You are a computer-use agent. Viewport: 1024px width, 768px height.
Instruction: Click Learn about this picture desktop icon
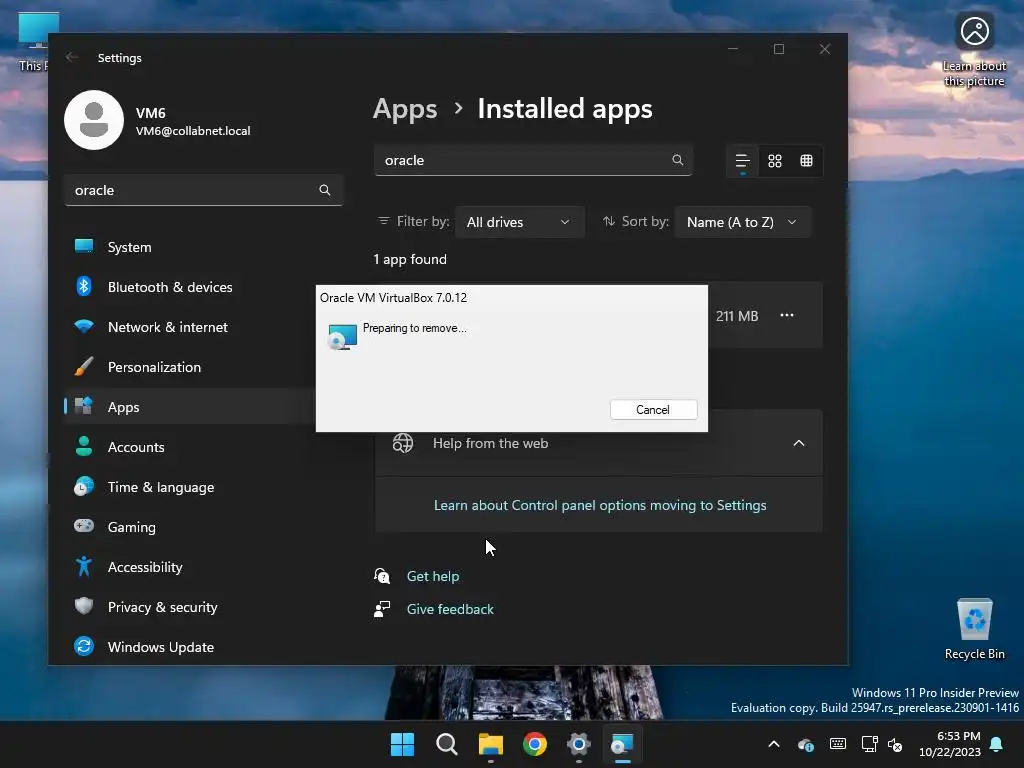(974, 51)
